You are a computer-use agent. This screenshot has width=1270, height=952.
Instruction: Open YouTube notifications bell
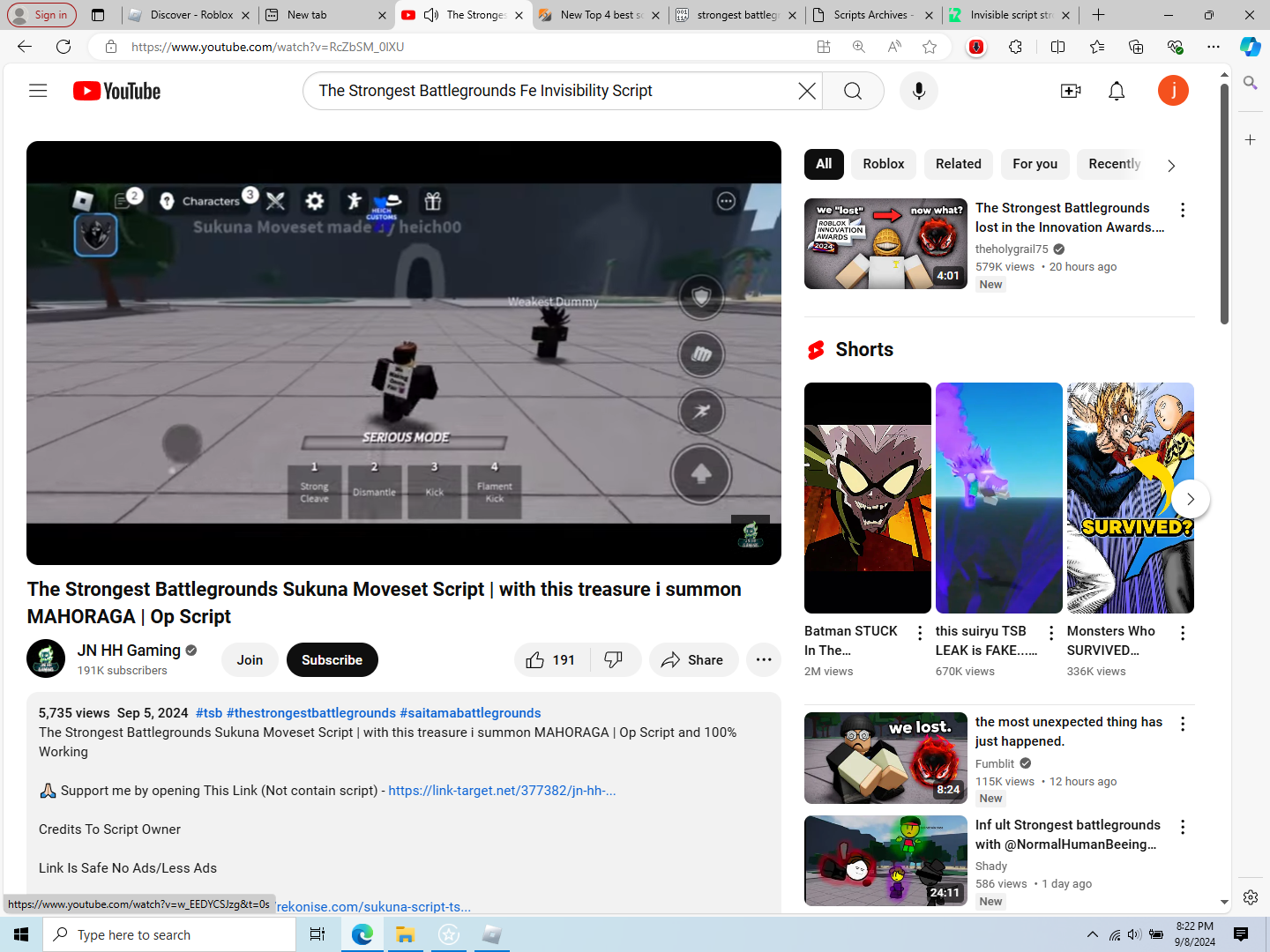click(1117, 91)
